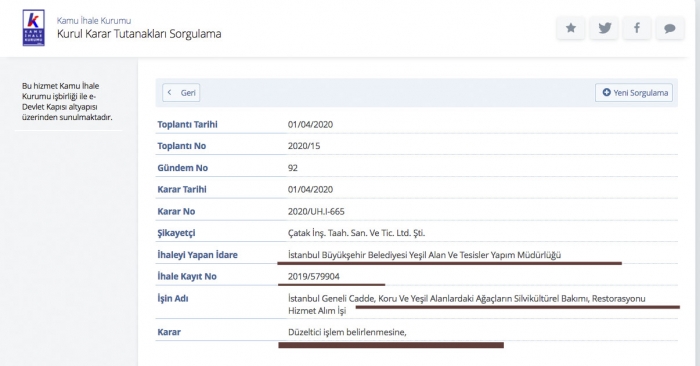The height and width of the screenshot is (366, 700).
Task: Select the Şikayetçi label
Action: click(x=176, y=233)
